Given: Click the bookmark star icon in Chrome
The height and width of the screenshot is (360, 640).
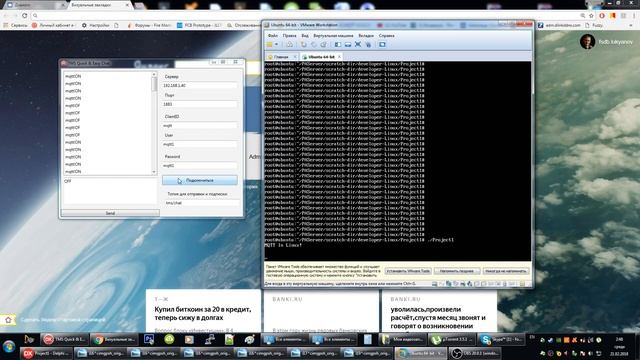Looking at the screenshot, I should click(591, 15).
